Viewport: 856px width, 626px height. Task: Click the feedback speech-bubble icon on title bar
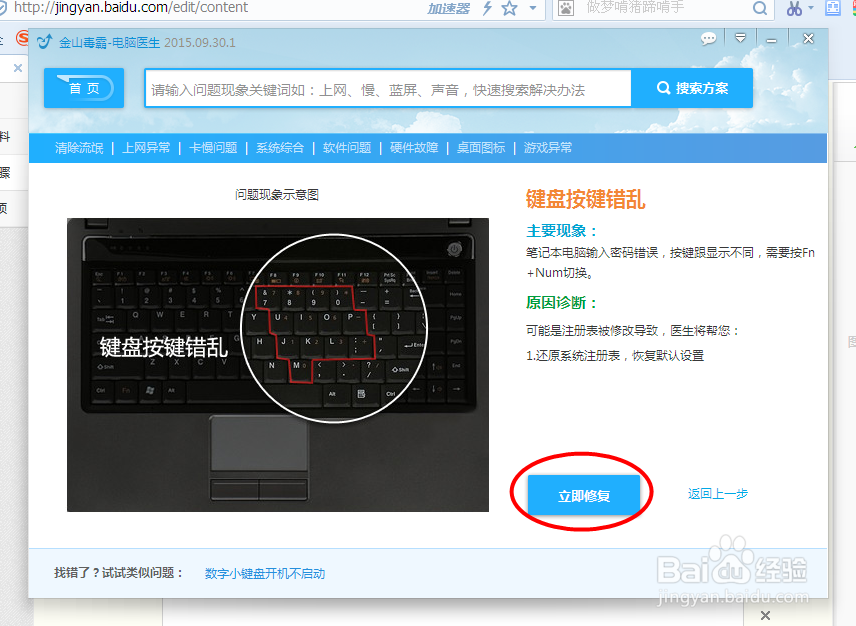tap(708, 38)
